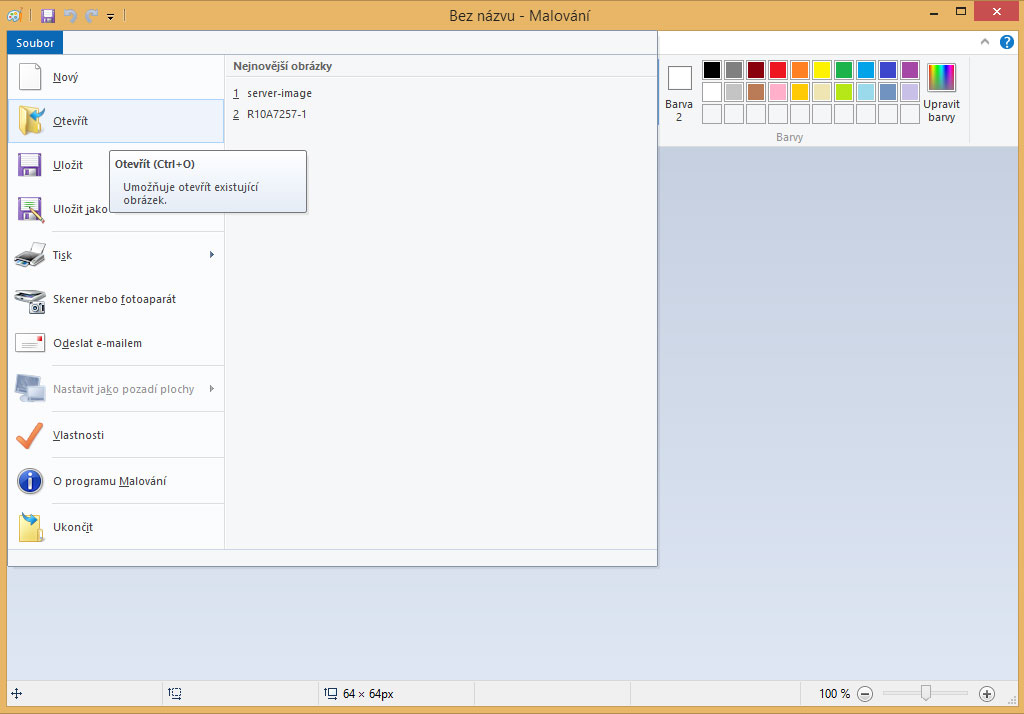1024x714 pixels.
Task: Click the 100 % zoom level text
Action: click(x=835, y=694)
